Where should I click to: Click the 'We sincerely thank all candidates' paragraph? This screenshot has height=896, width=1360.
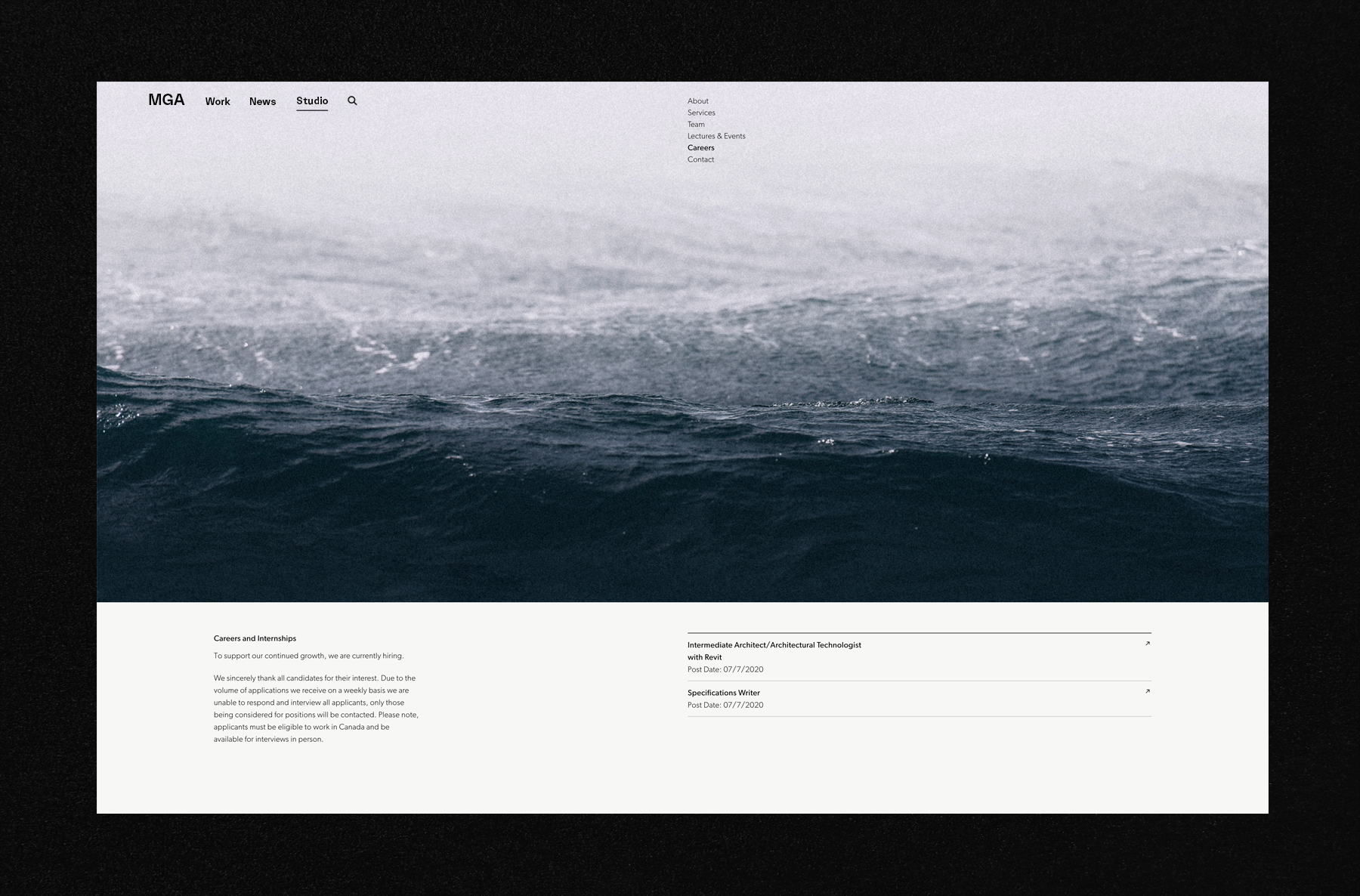(316, 709)
